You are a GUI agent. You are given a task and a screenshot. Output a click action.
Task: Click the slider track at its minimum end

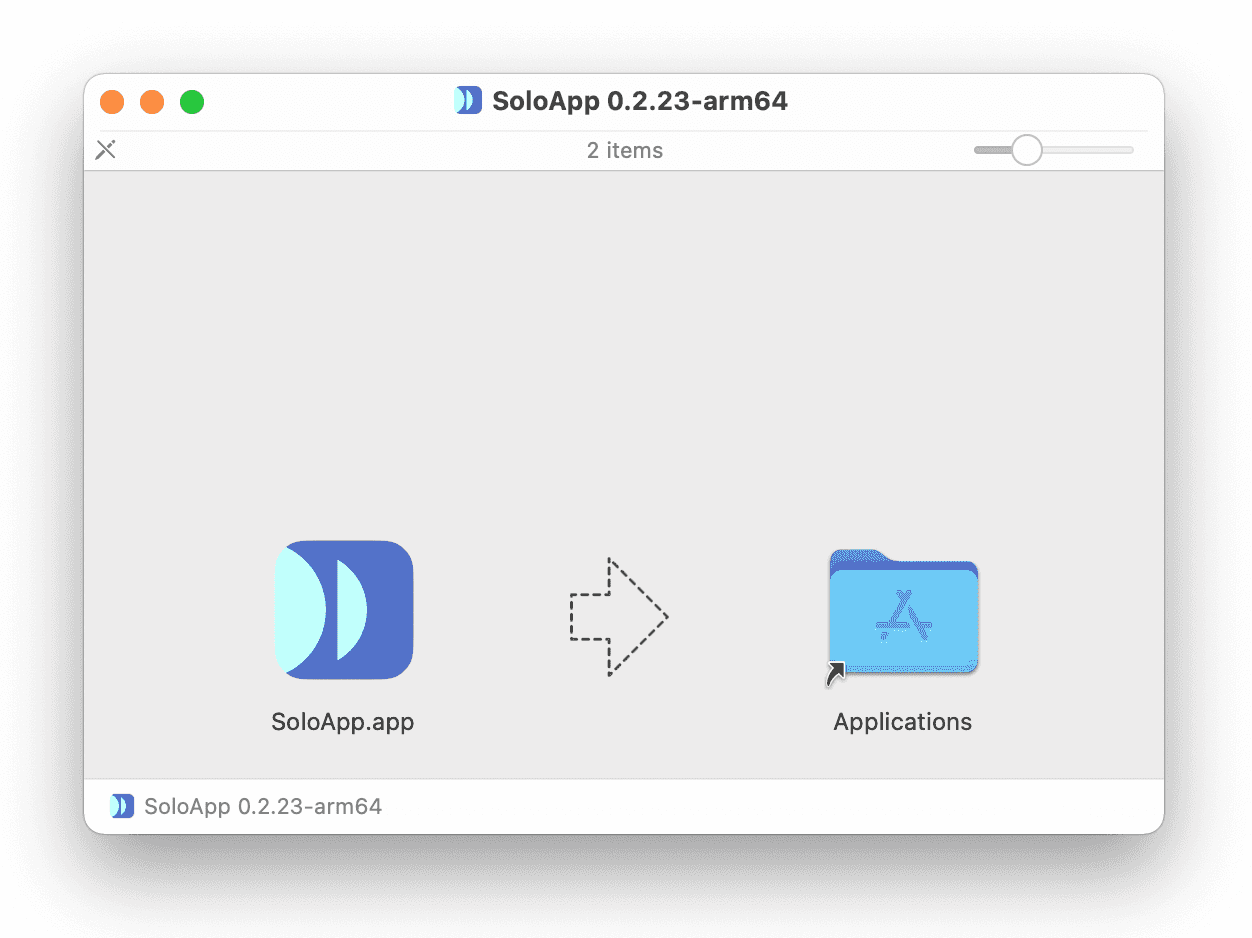click(x=980, y=149)
